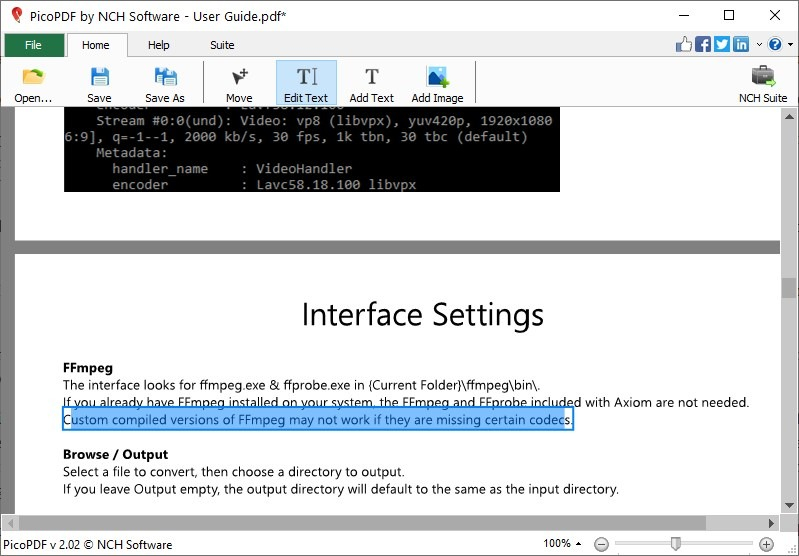Image resolution: width=799 pixels, height=556 pixels.
Task: Save the document with the Save icon
Action: click(99, 83)
